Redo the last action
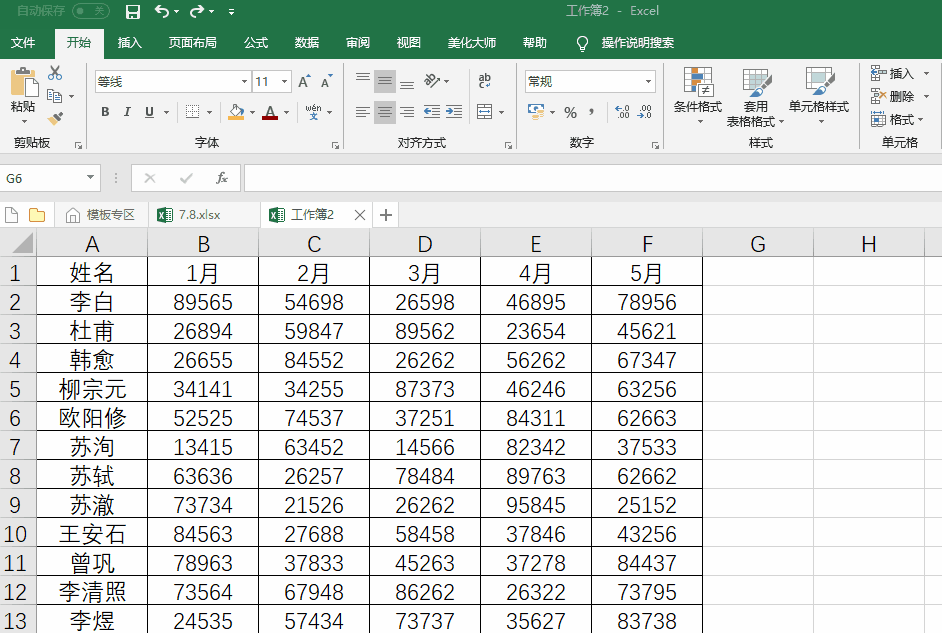This screenshot has height=633, width=942. (197, 11)
